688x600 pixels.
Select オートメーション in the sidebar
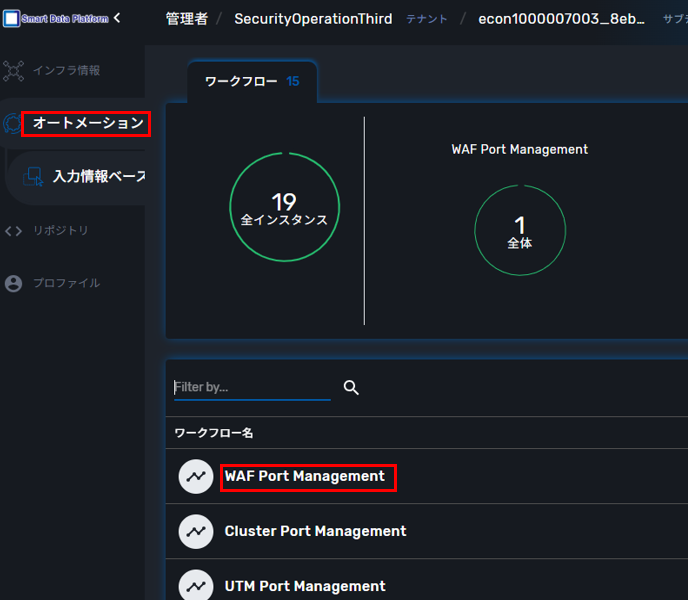88,123
